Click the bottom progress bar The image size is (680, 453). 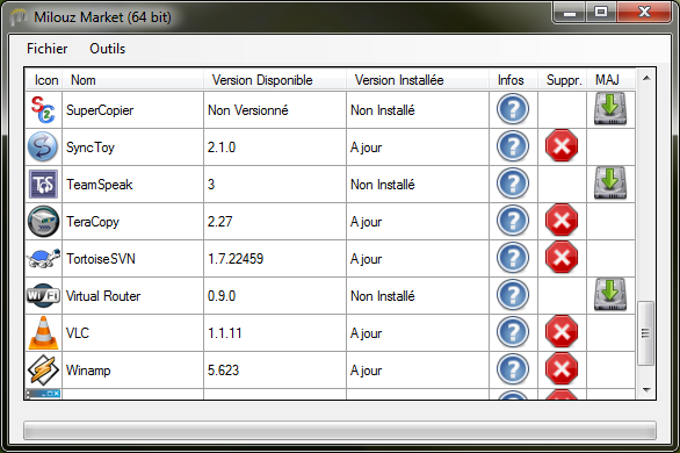click(x=340, y=430)
